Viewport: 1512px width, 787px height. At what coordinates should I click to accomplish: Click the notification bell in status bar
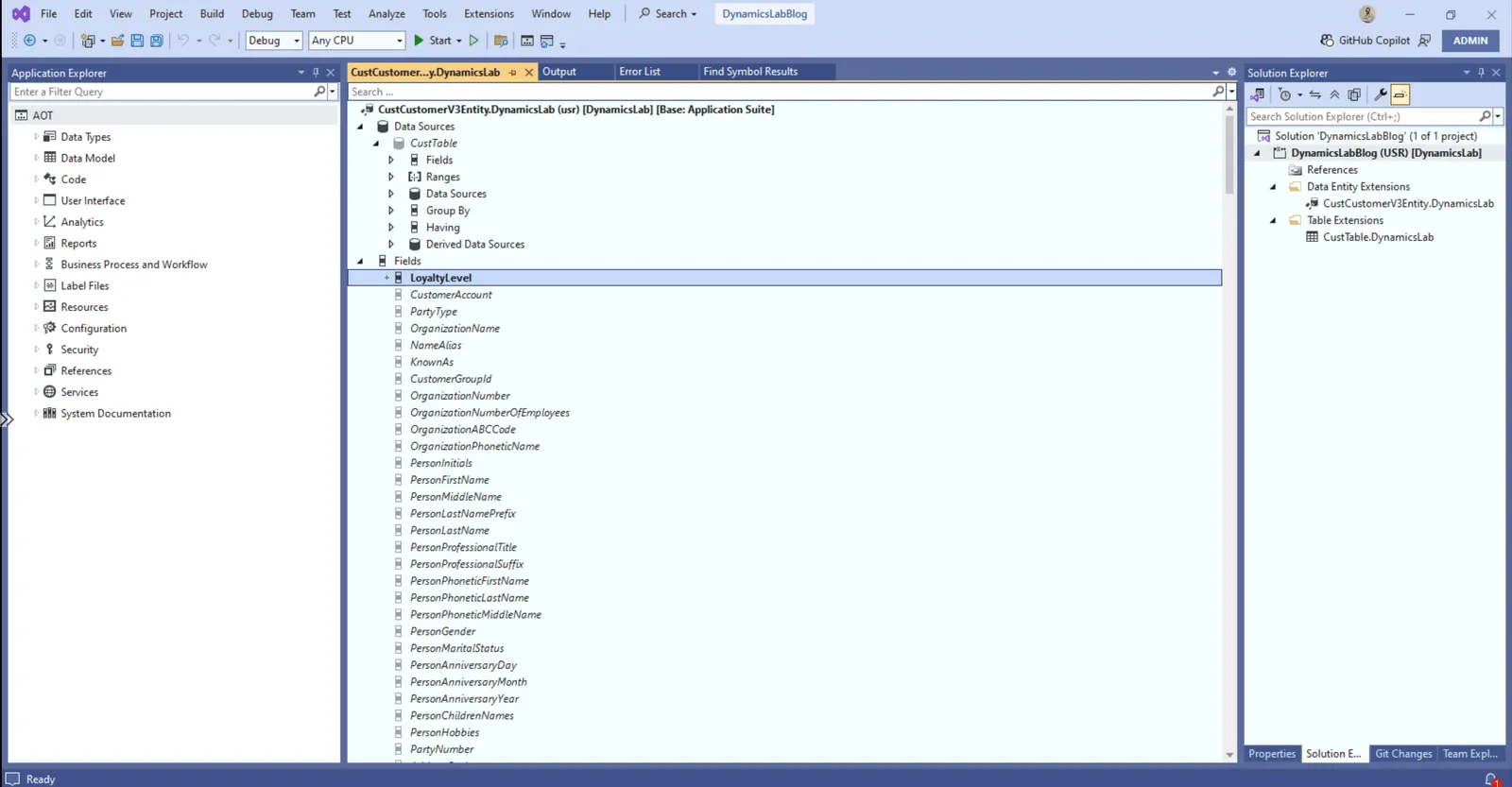(1491, 779)
